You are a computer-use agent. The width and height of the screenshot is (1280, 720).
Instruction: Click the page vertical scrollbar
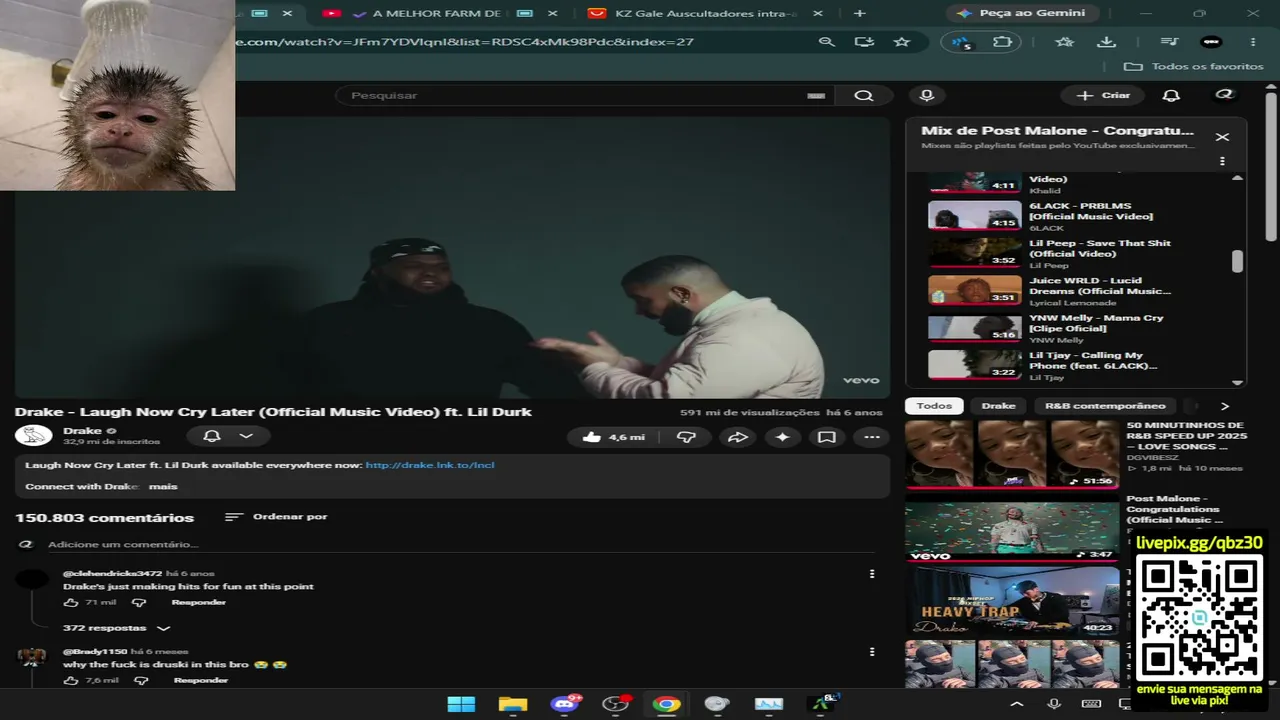[1271, 165]
